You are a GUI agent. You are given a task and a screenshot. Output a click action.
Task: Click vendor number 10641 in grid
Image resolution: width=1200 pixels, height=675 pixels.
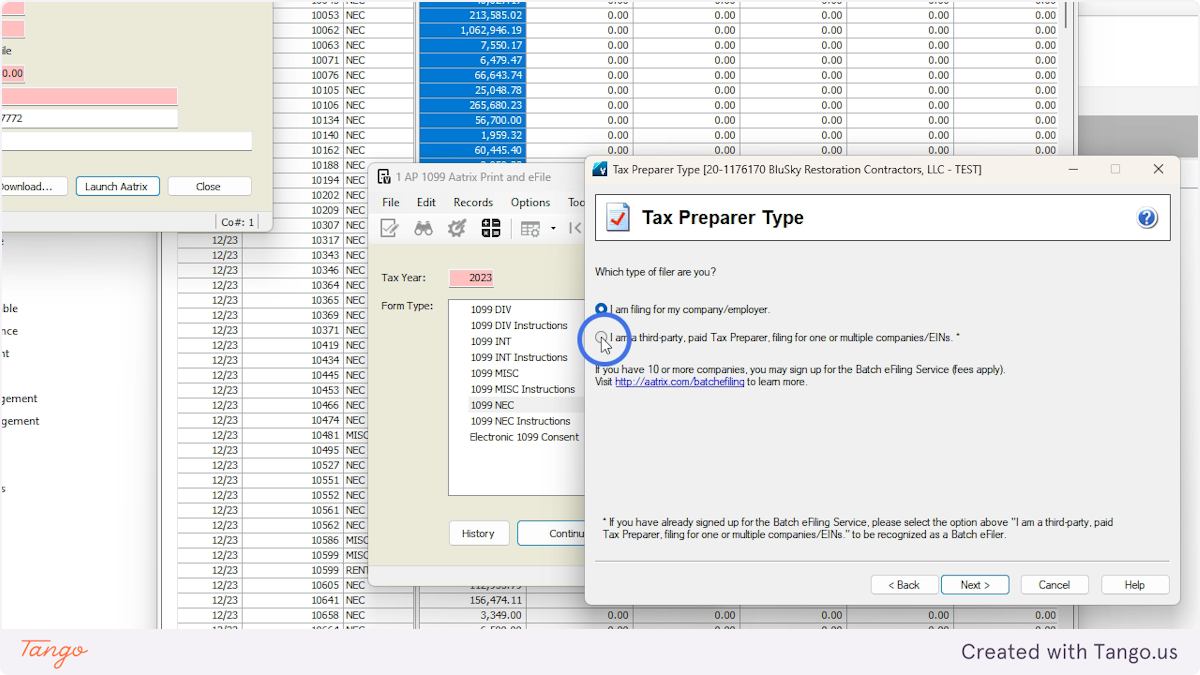point(292,600)
